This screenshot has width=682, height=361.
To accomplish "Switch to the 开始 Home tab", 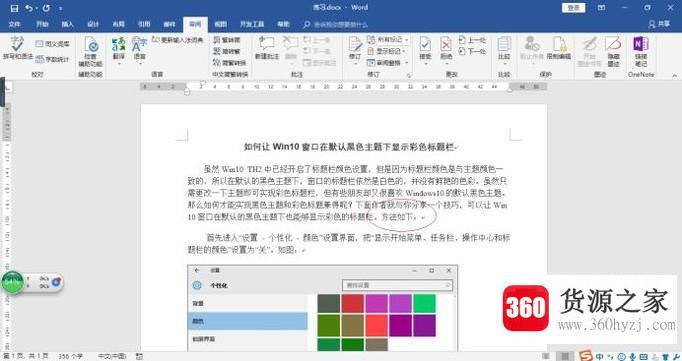I will coord(42,24).
